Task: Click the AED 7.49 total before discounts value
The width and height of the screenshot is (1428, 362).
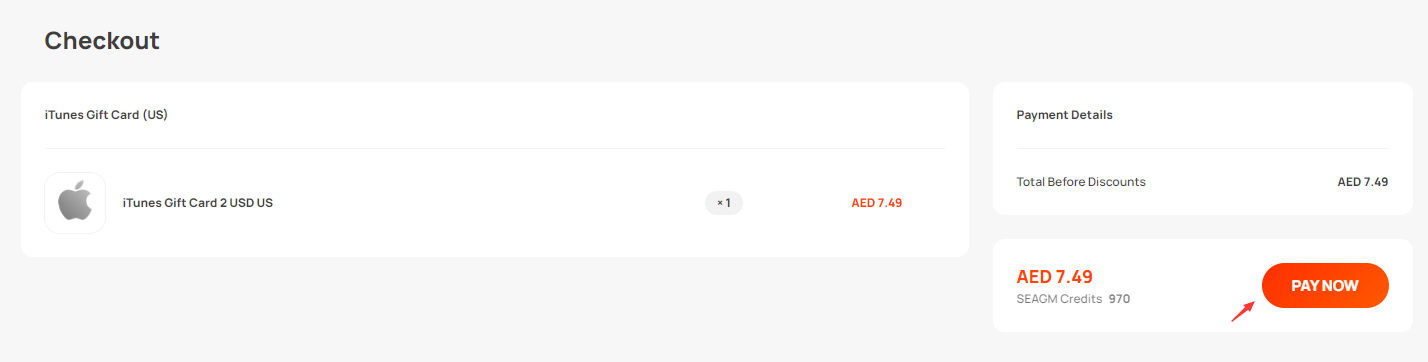Action: click(x=1363, y=182)
